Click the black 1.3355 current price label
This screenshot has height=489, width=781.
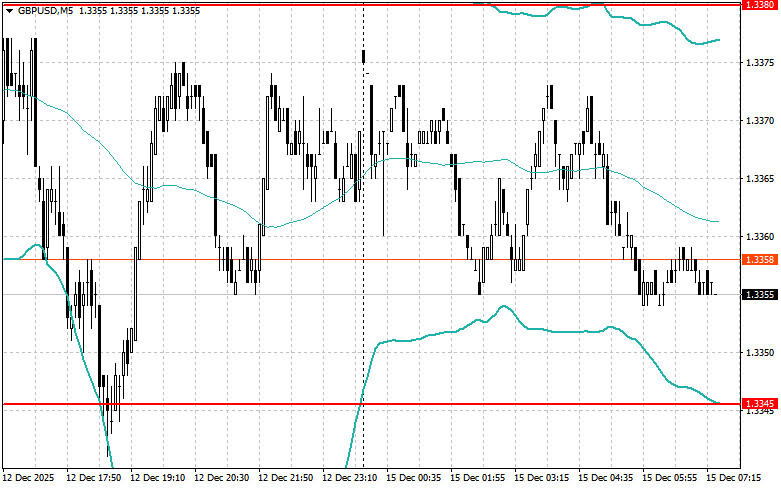(x=760, y=295)
